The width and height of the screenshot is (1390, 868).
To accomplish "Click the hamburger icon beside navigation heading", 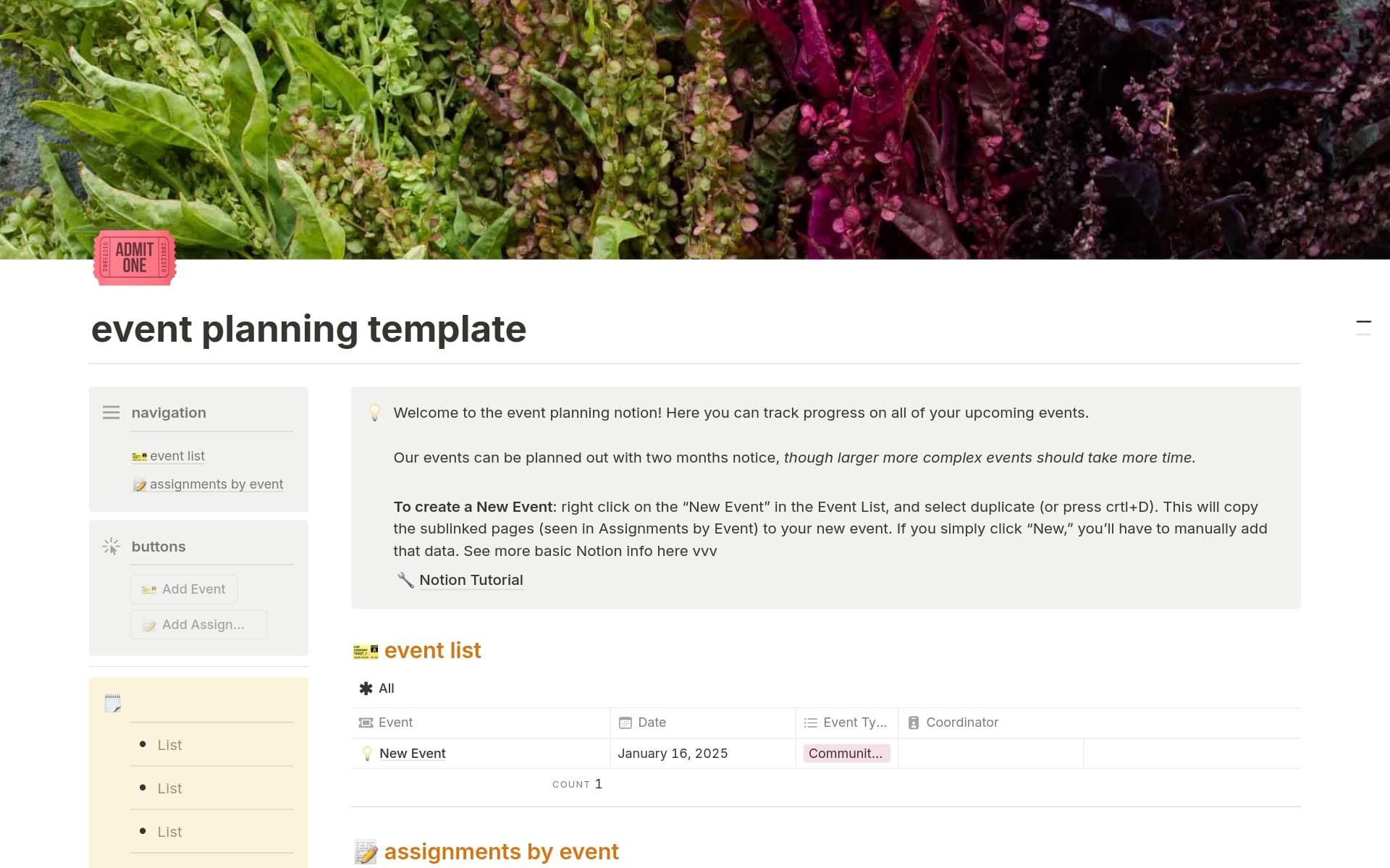I will pyautogui.click(x=111, y=412).
